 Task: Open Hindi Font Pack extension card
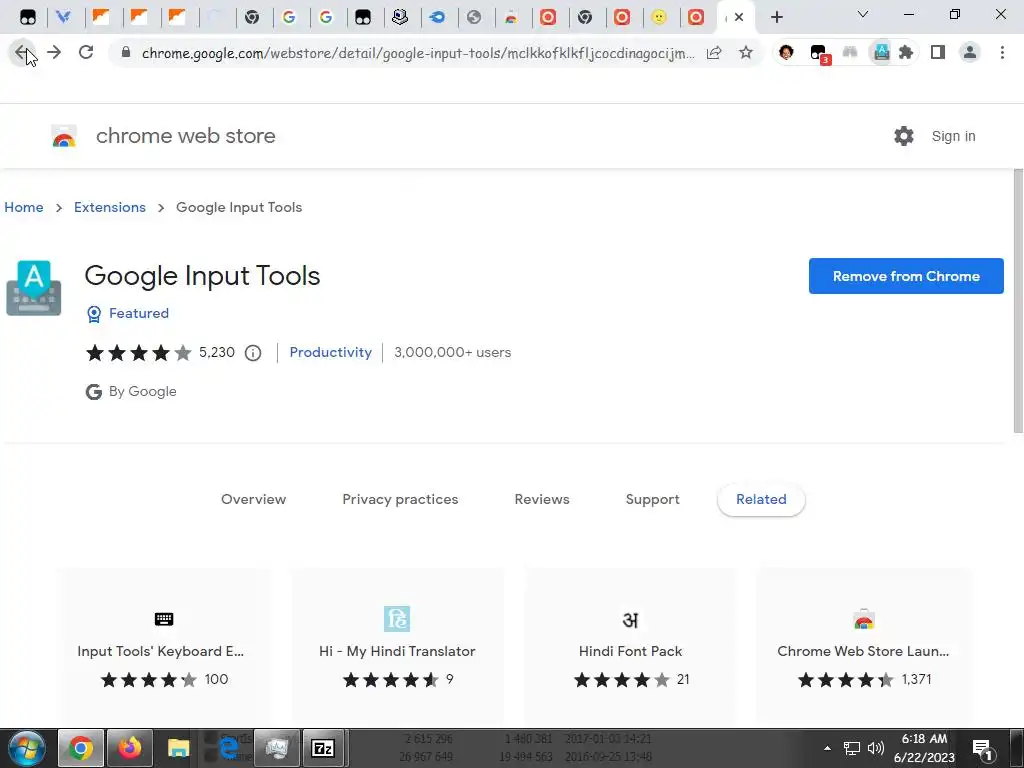click(x=630, y=647)
